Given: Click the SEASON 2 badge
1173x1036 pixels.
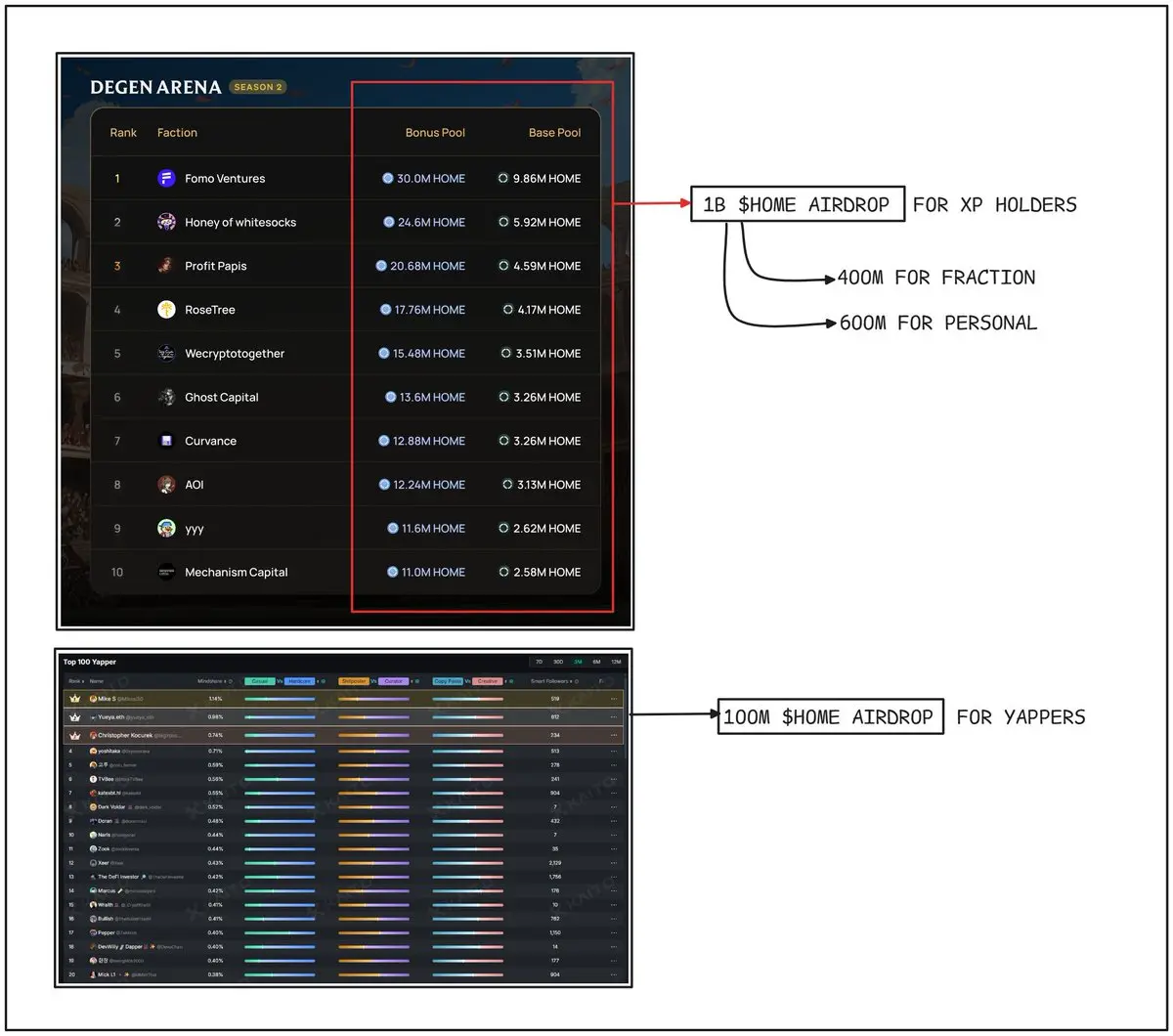Looking at the screenshot, I should coord(258,87).
